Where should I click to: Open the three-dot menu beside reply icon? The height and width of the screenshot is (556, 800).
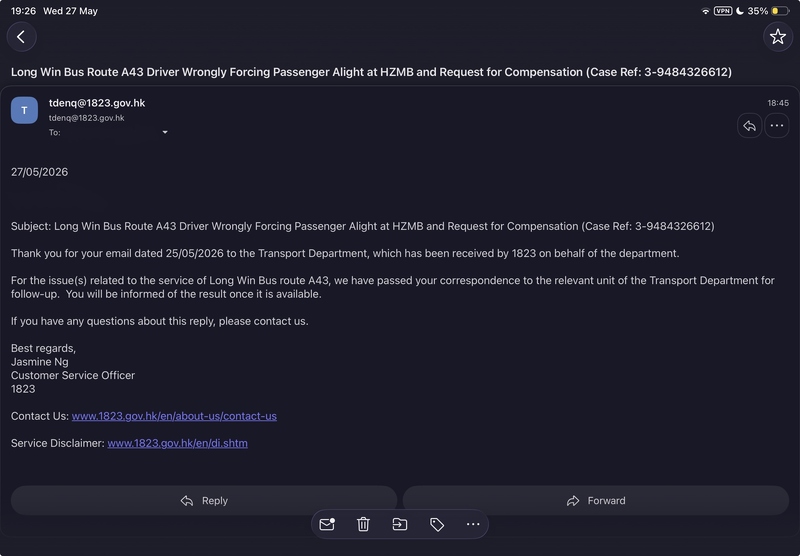(777, 125)
